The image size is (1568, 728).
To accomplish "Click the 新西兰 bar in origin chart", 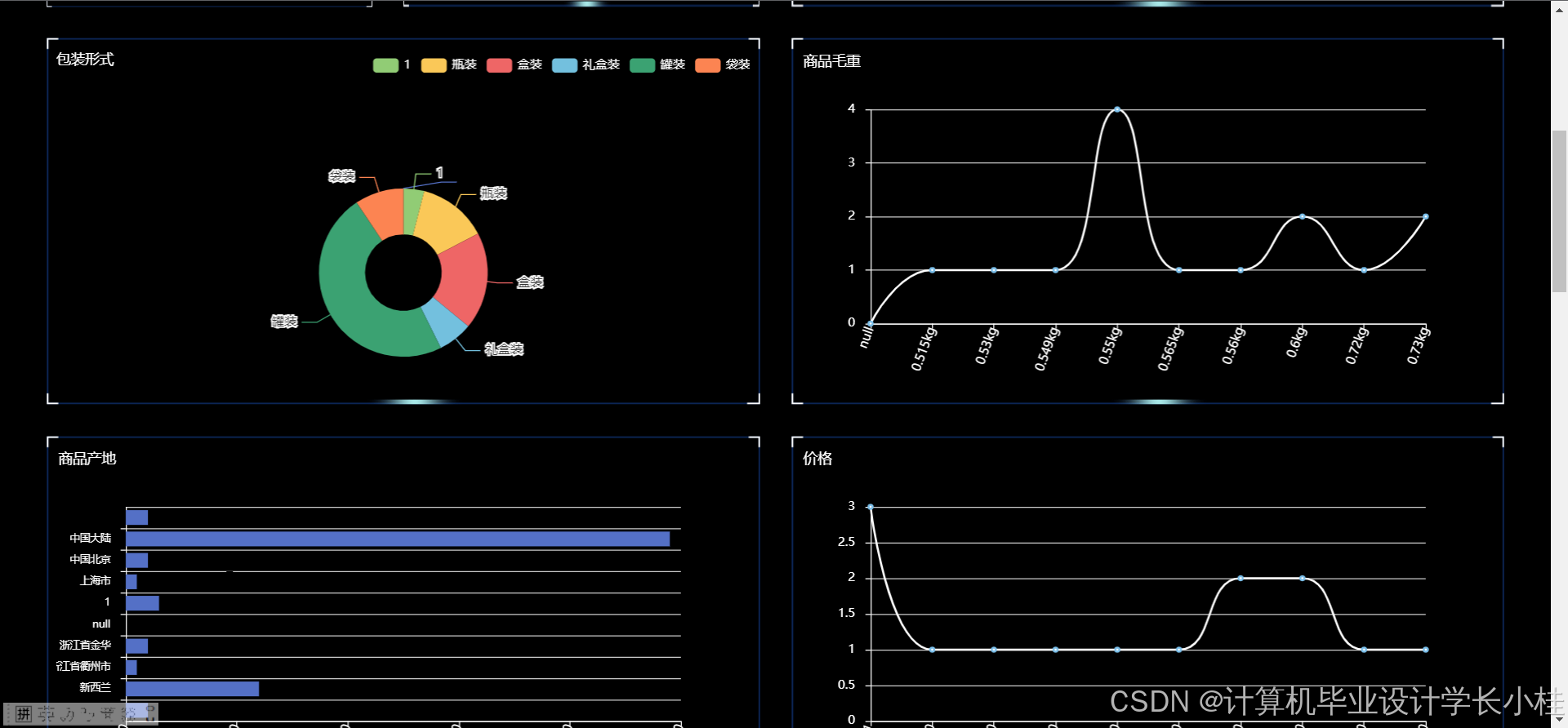I will (x=193, y=689).
